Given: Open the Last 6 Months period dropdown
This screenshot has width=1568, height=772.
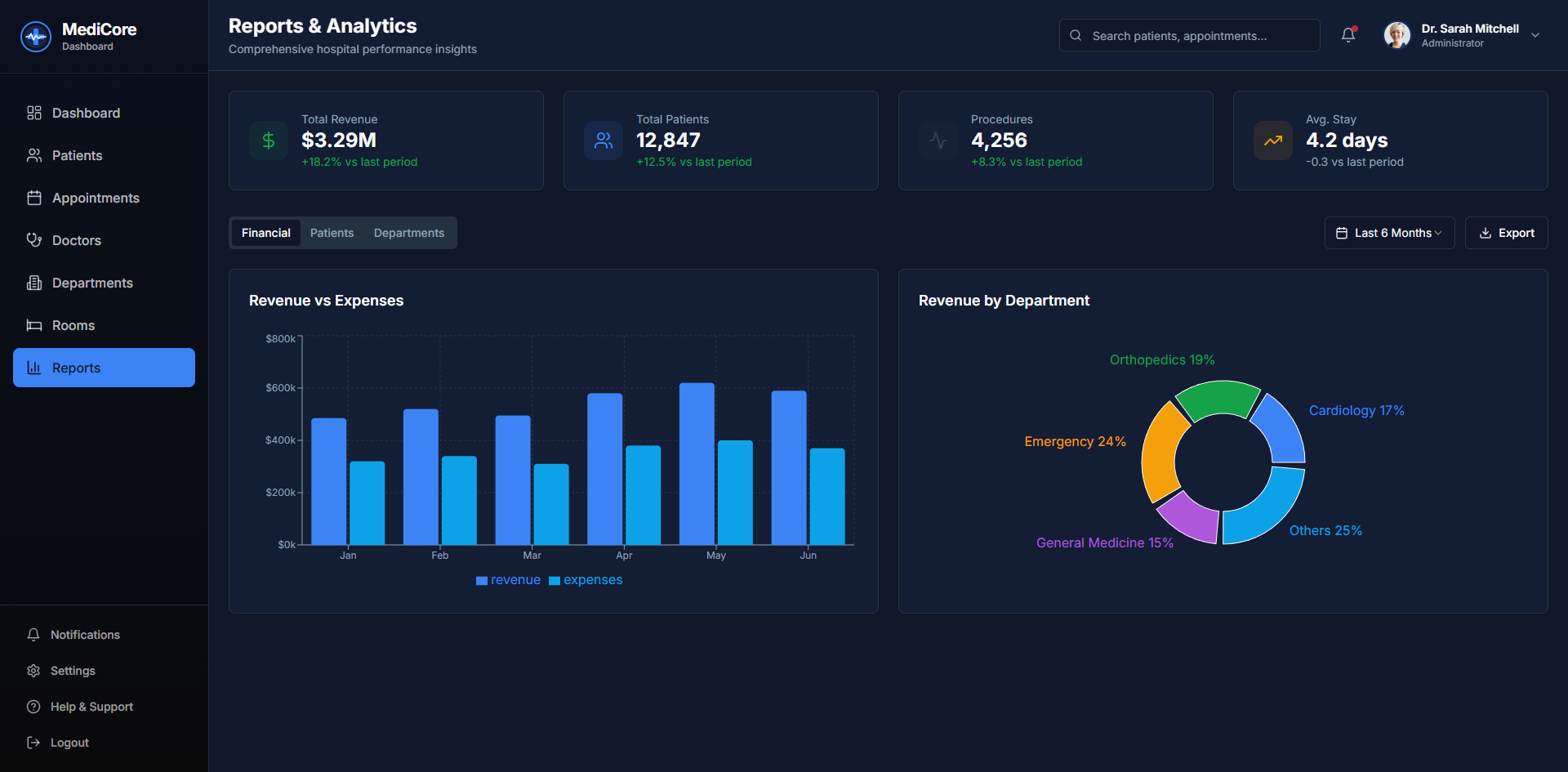Looking at the screenshot, I should click(x=1389, y=233).
